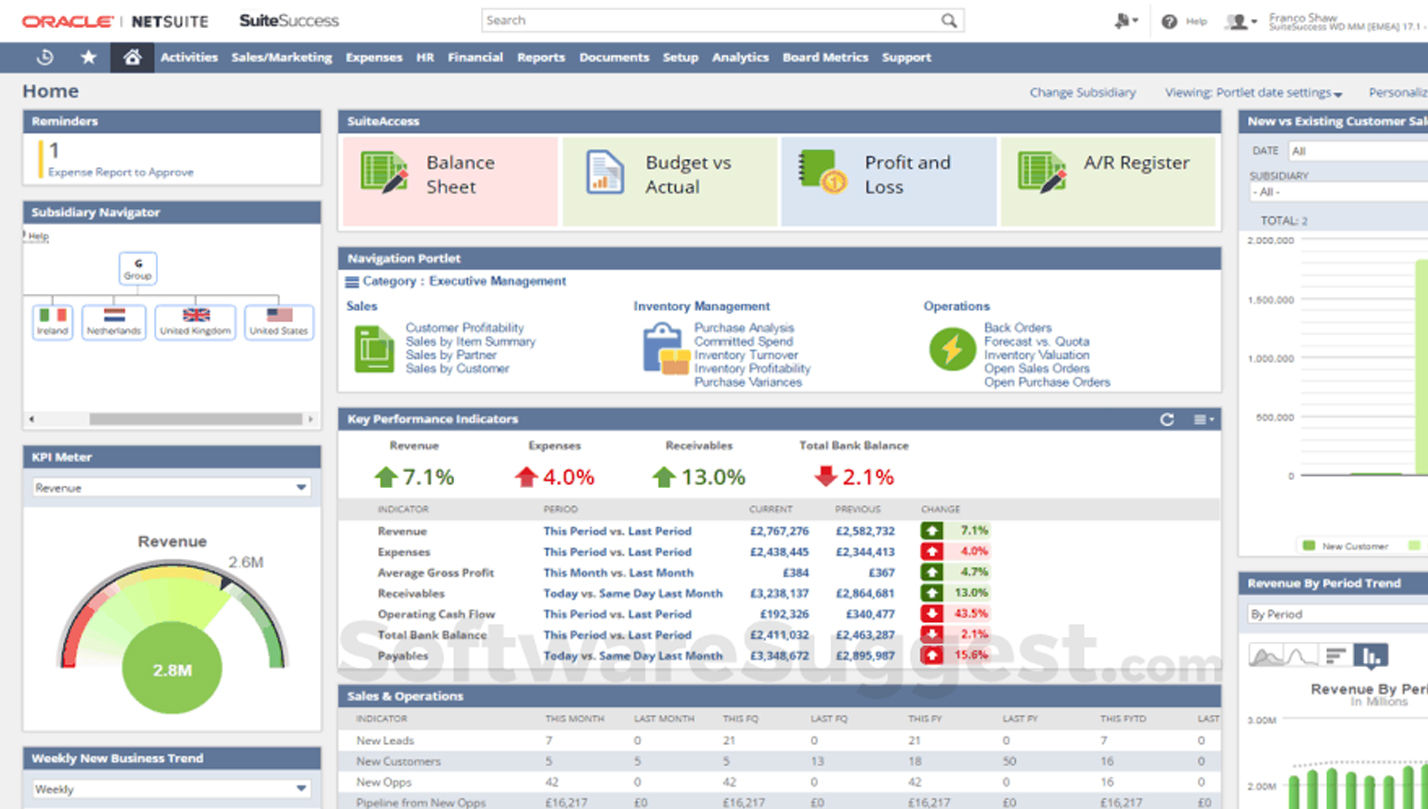Open the Customer Profitability report link
1428x809 pixels.
[464, 328]
